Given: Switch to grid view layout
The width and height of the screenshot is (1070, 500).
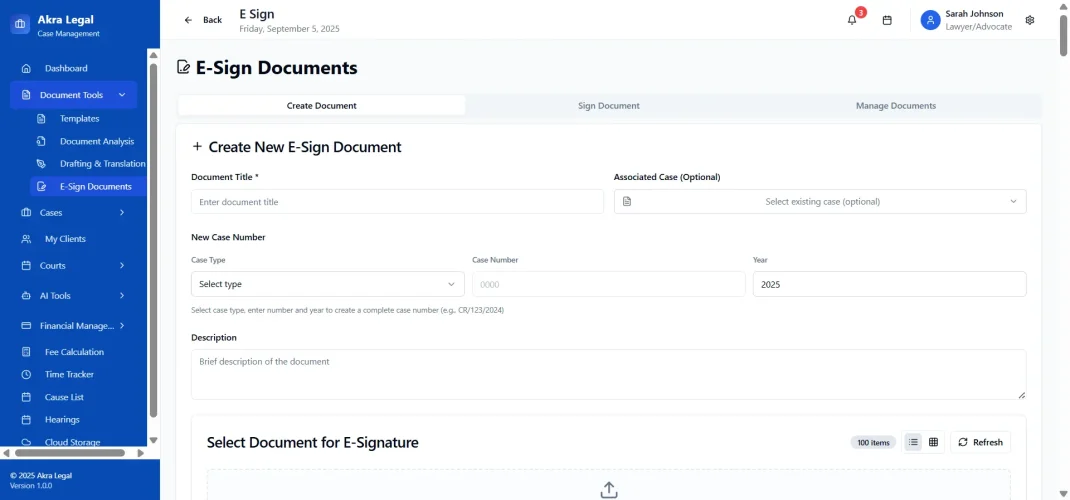Looking at the screenshot, I should click(x=934, y=442).
